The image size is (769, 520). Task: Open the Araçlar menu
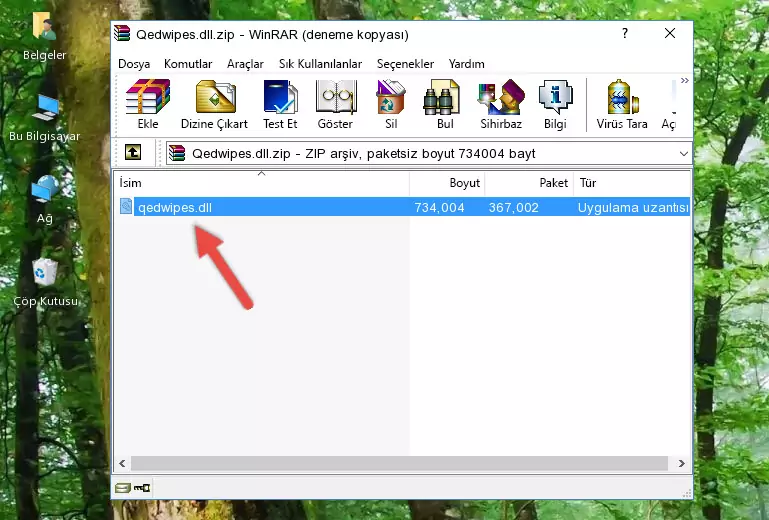(x=245, y=64)
